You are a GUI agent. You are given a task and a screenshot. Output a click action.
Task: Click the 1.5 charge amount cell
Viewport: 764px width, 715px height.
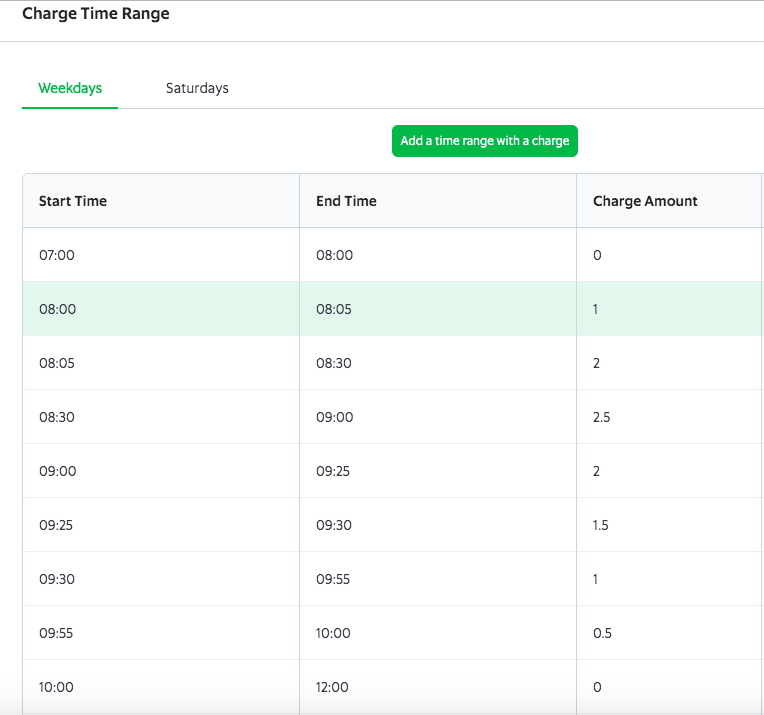(x=601, y=525)
